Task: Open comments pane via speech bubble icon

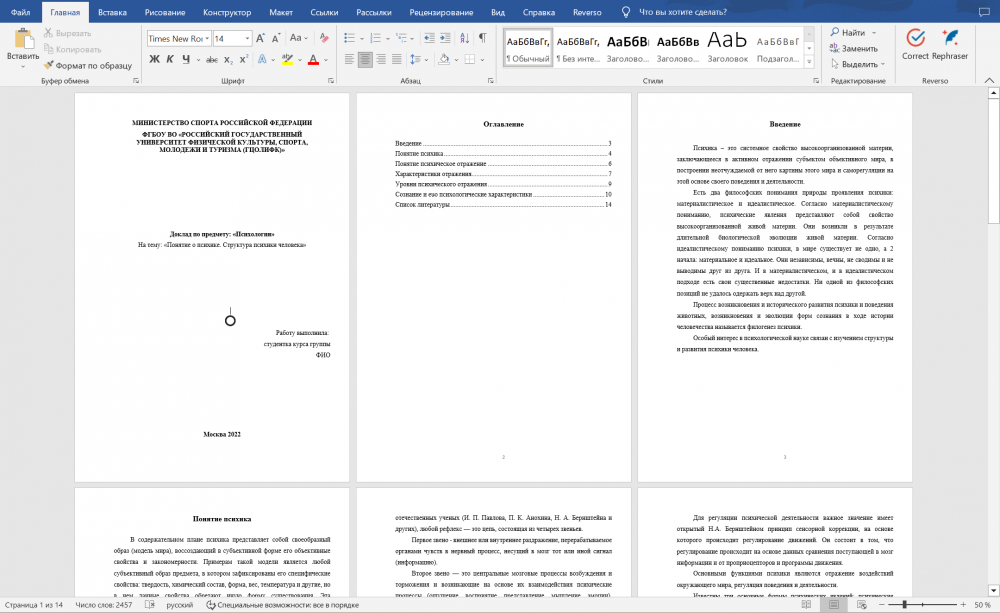Action: point(984,11)
